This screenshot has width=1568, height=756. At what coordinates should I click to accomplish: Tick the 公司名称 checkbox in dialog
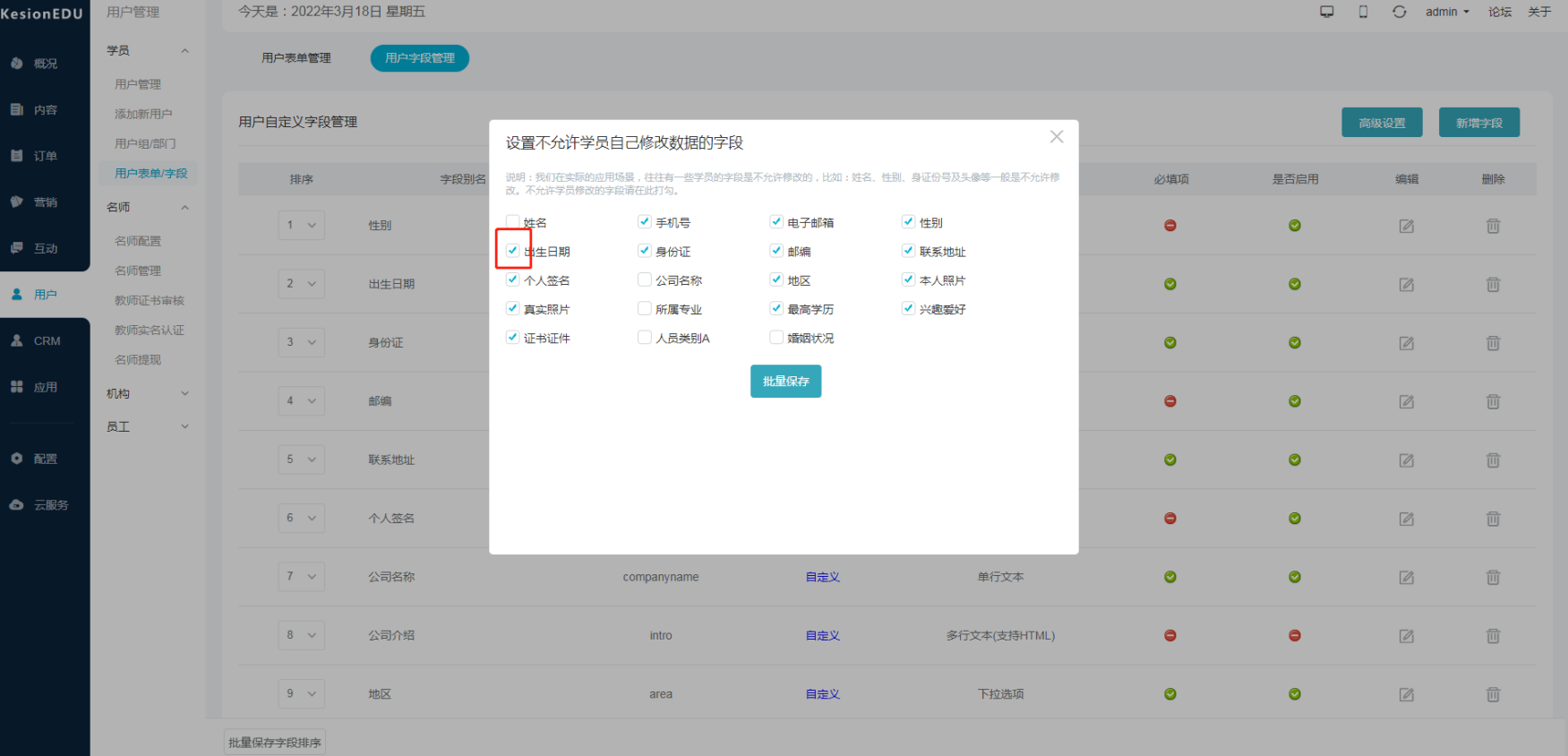(x=645, y=280)
